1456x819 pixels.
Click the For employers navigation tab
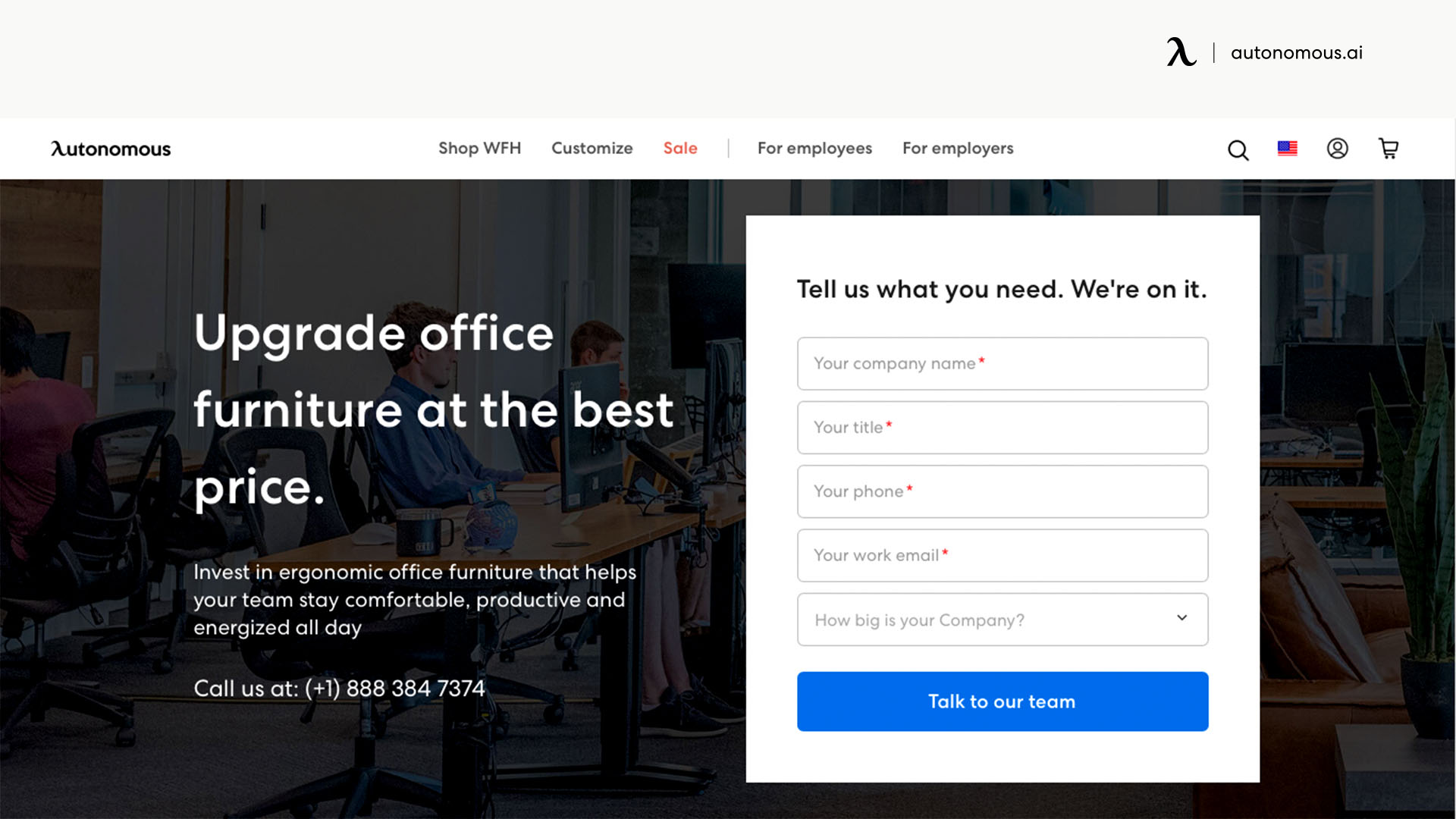958,148
